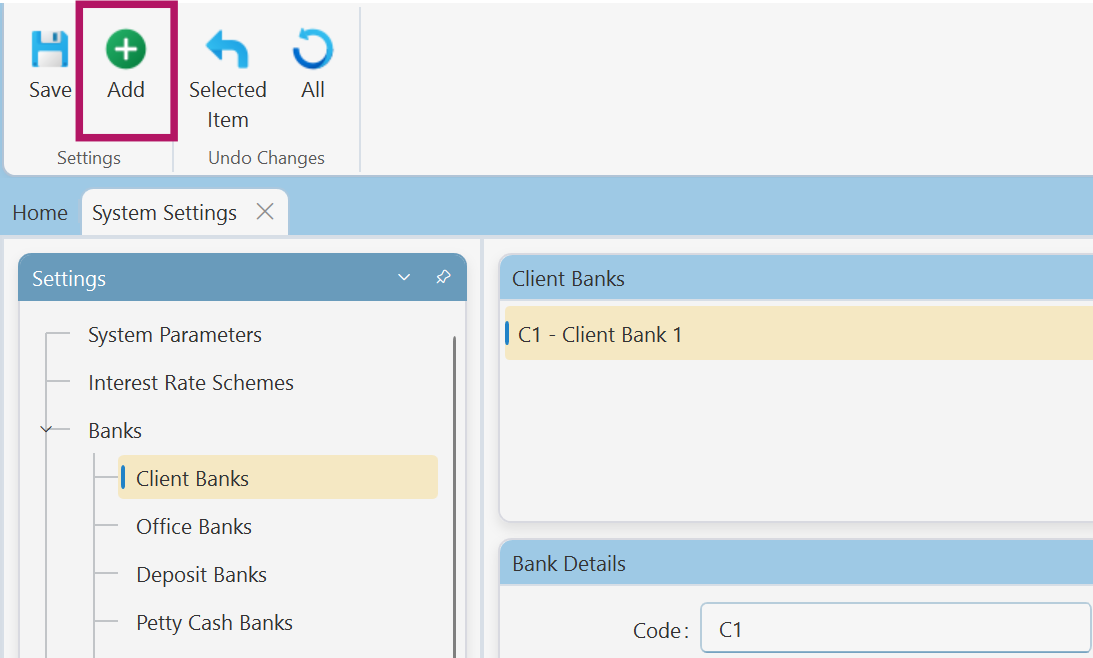Click inside the Code input field
1093x658 pixels.
893,629
